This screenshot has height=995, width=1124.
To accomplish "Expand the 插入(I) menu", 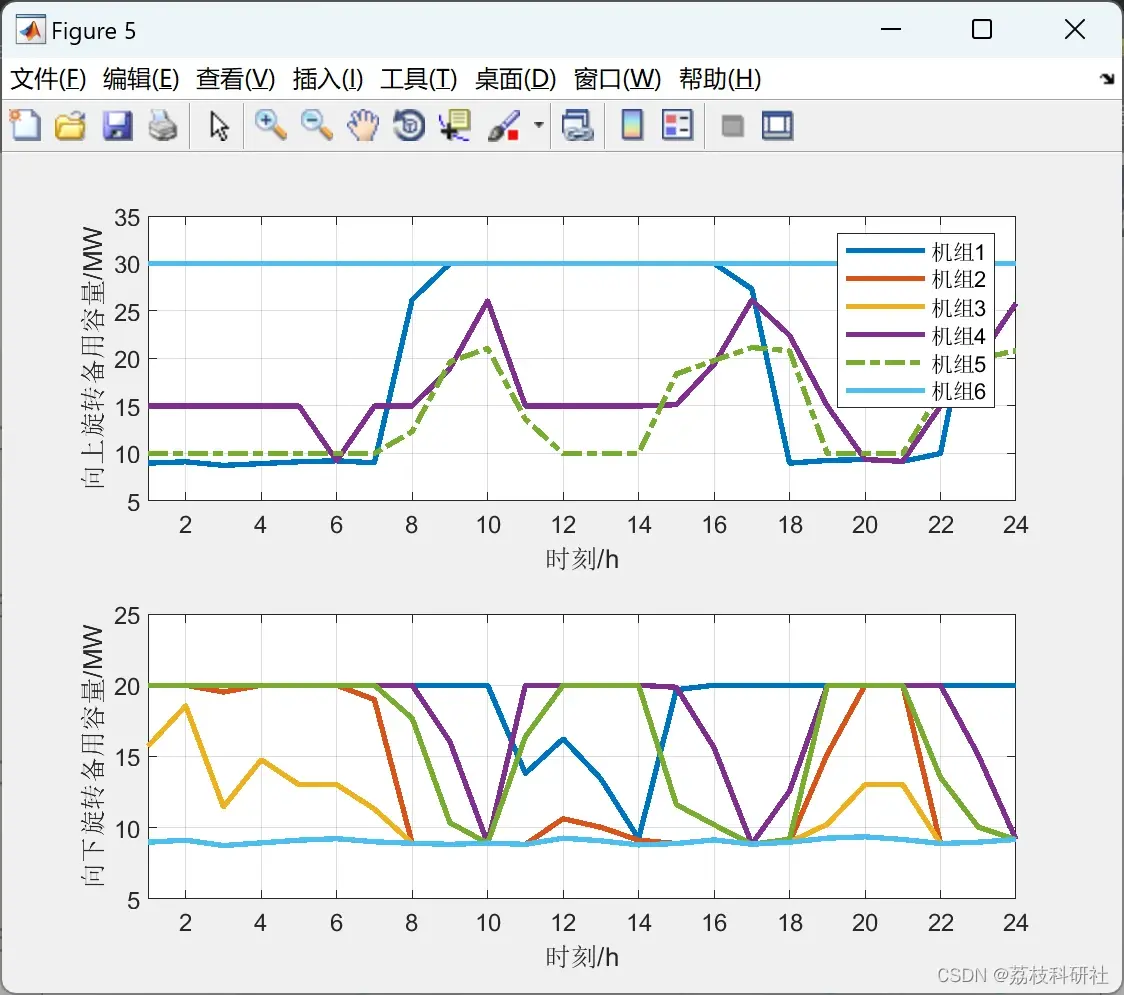I will [x=328, y=79].
